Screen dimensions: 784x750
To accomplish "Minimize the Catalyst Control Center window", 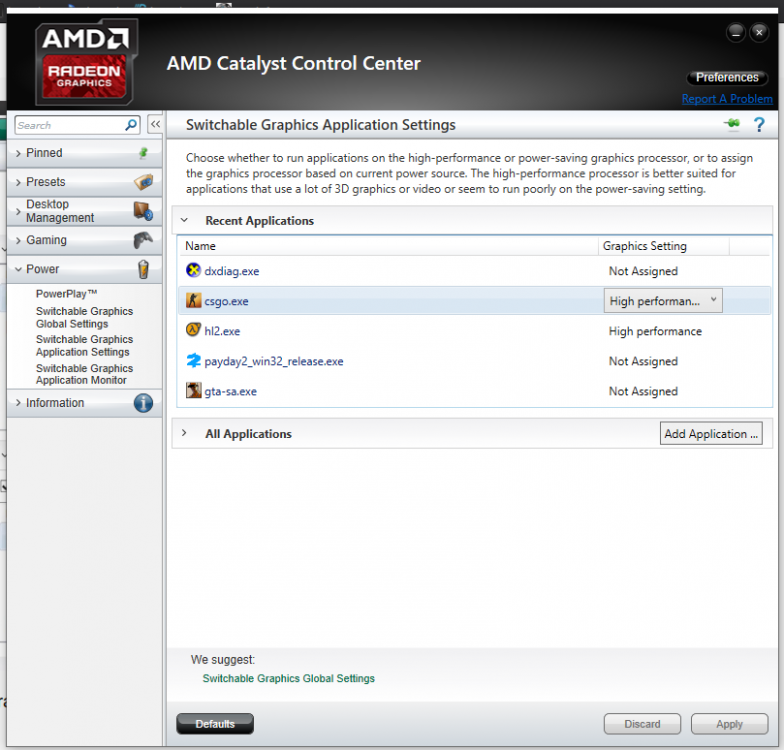I will click(x=736, y=33).
